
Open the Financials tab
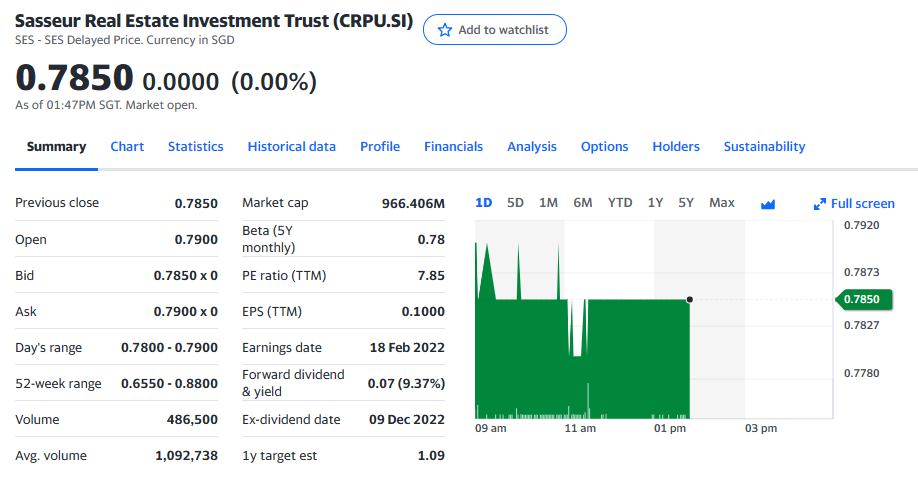[453, 146]
